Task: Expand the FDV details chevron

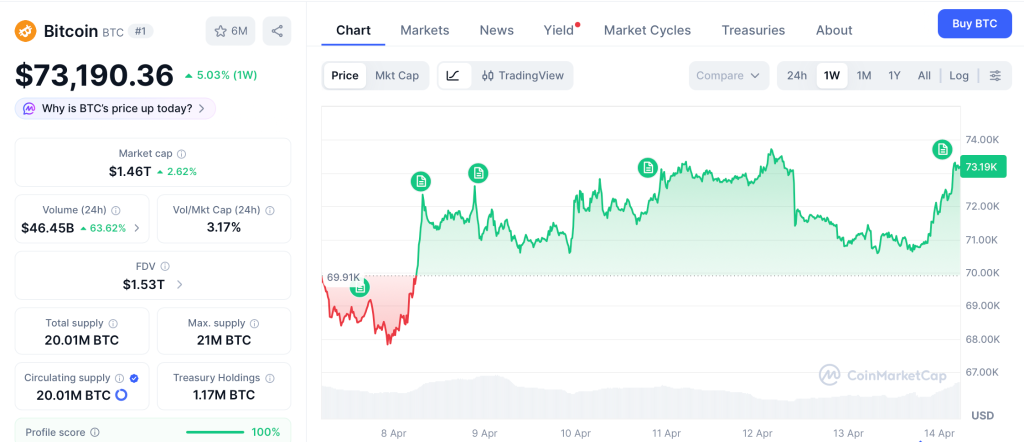Action: pos(180,285)
